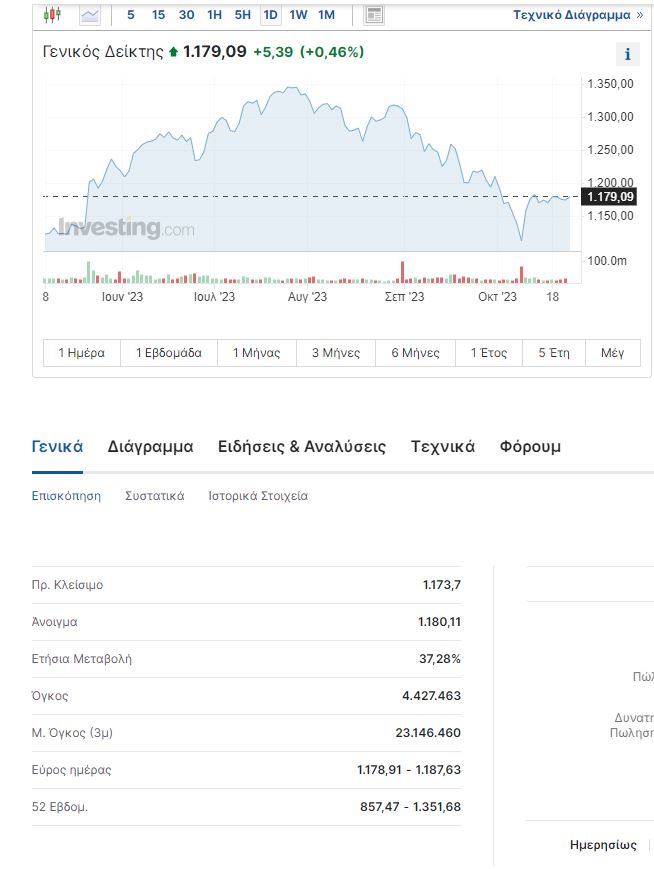Viewport: 654px width, 869px height.
Task: Choose the 1W chart interval
Action: (298, 15)
